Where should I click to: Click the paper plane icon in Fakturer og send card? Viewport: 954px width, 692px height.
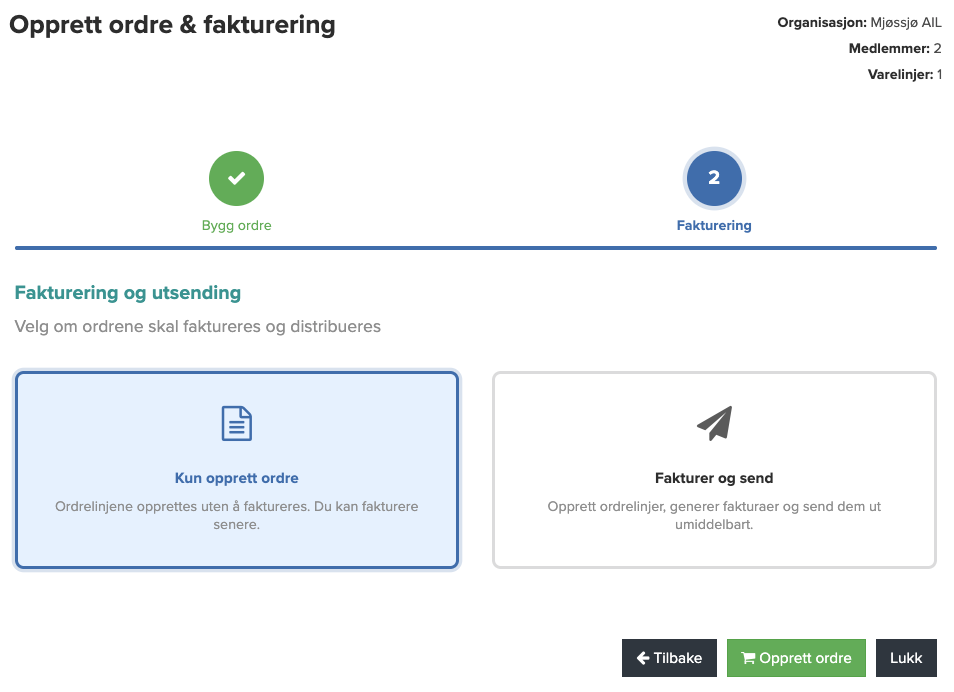click(x=714, y=423)
